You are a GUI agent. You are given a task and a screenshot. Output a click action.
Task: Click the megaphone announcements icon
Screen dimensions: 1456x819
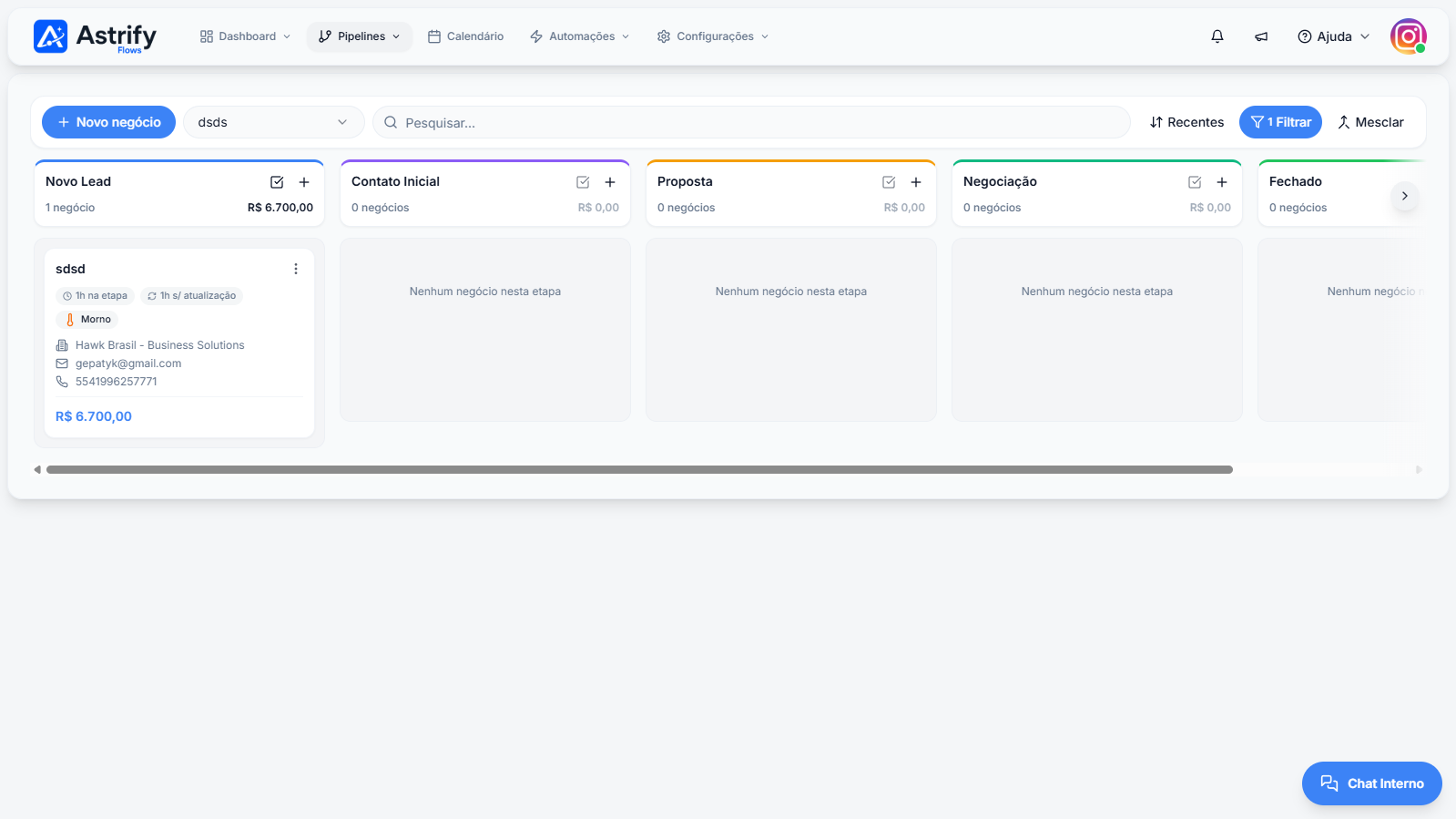(1261, 36)
